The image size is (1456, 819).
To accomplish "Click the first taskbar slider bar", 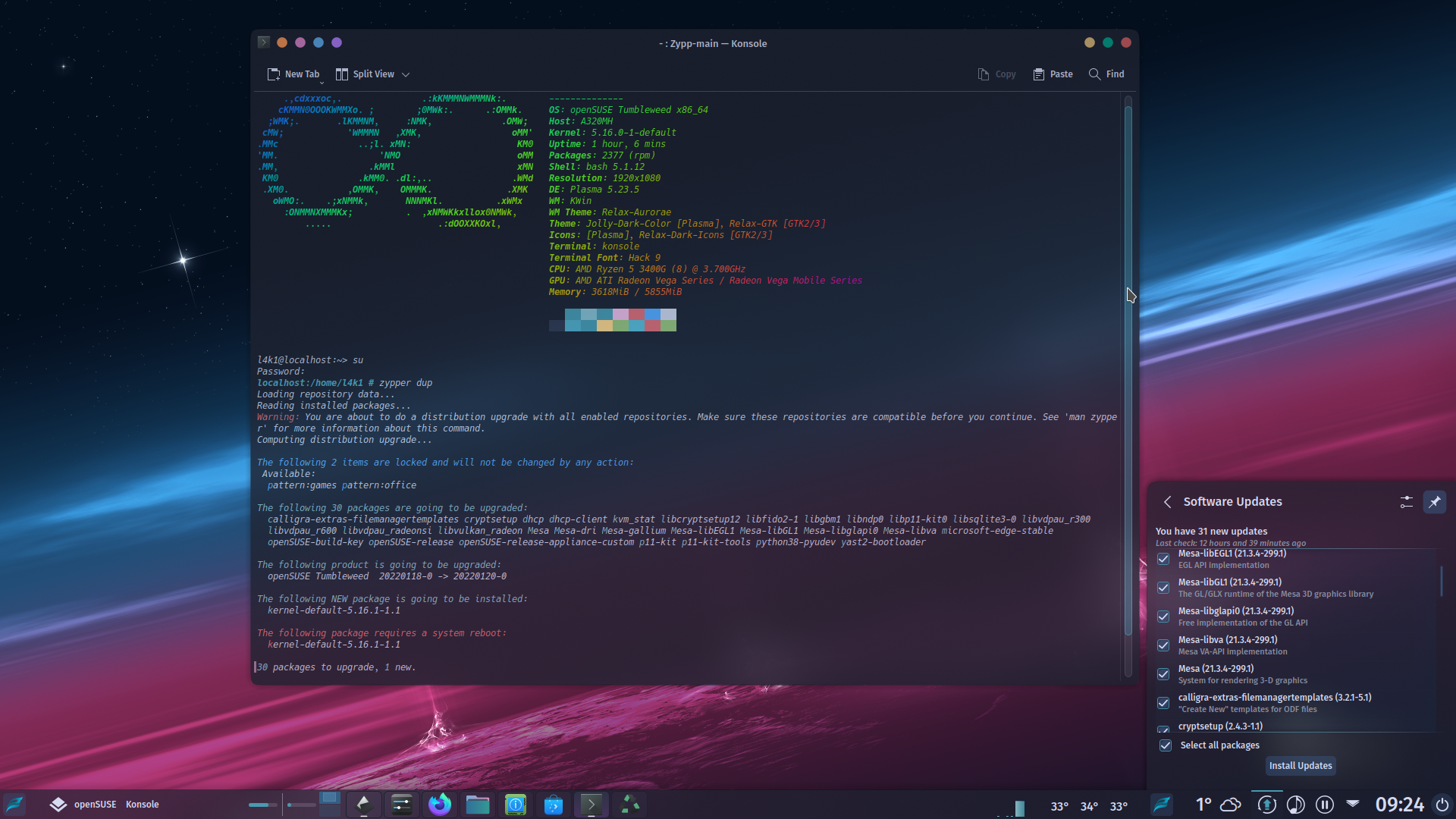I will tap(263, 805).
